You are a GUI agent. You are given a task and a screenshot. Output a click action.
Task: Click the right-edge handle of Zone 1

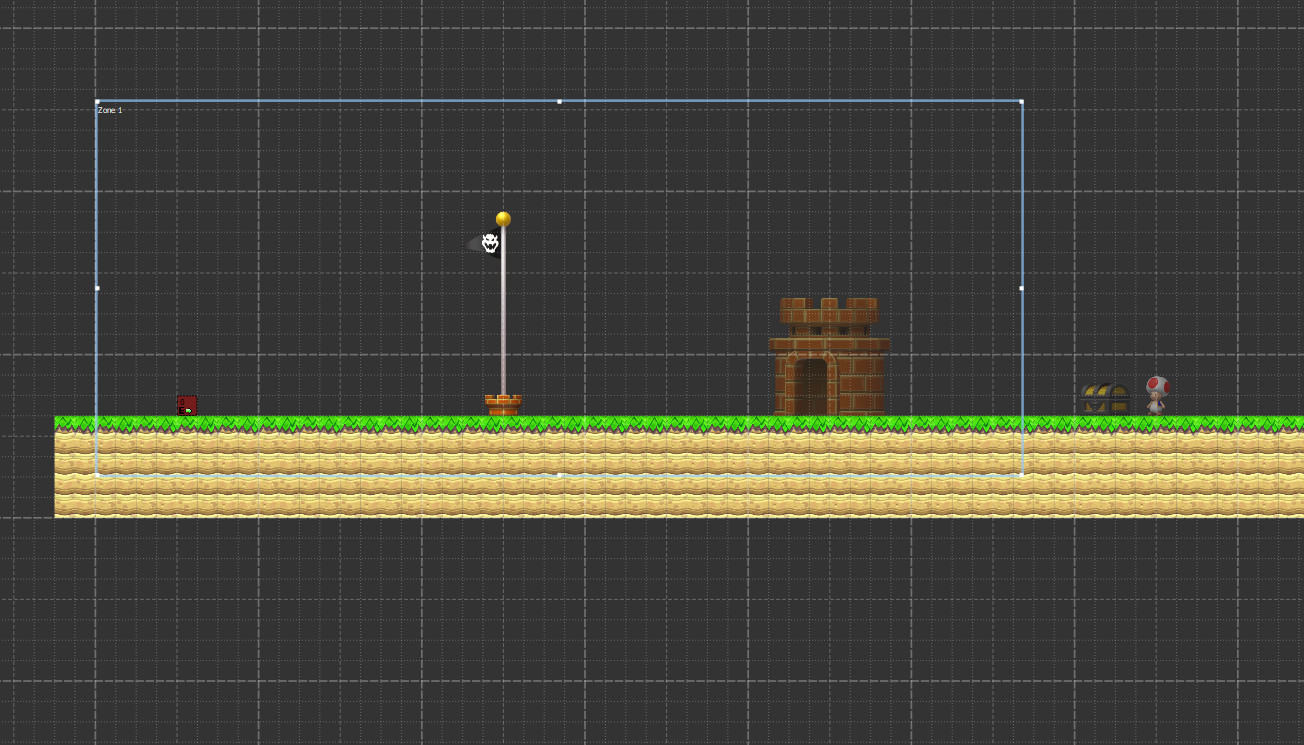[1021, 287]
